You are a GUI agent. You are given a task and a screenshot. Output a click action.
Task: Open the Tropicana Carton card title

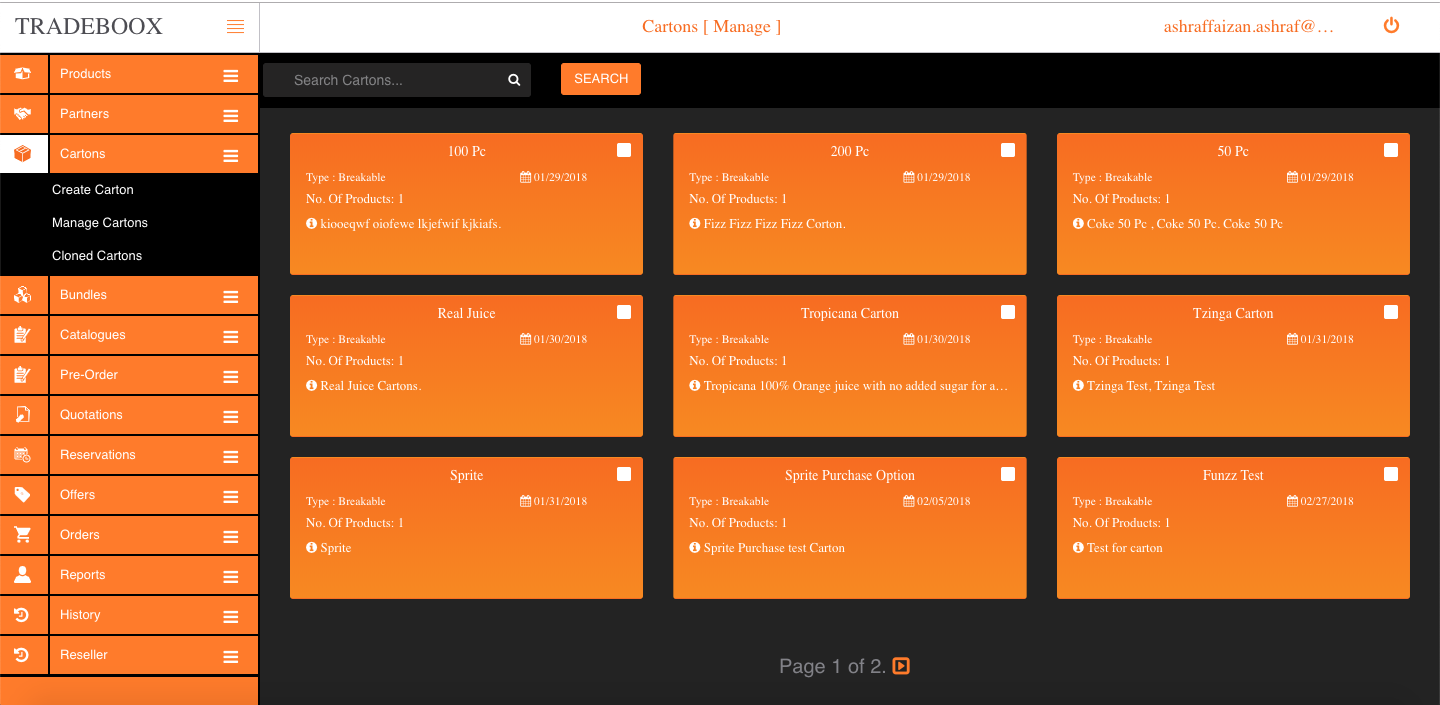coord(850,313)
